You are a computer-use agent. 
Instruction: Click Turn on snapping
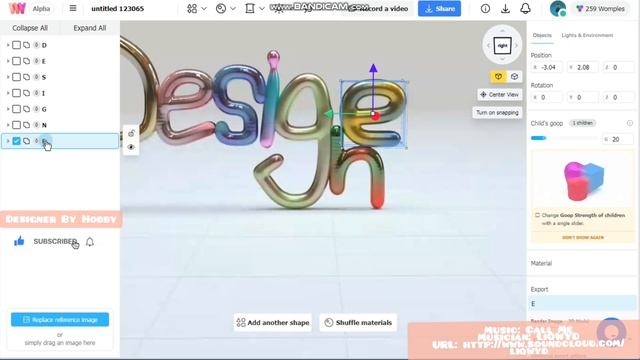pyautogui.click(x=497, y=112)
